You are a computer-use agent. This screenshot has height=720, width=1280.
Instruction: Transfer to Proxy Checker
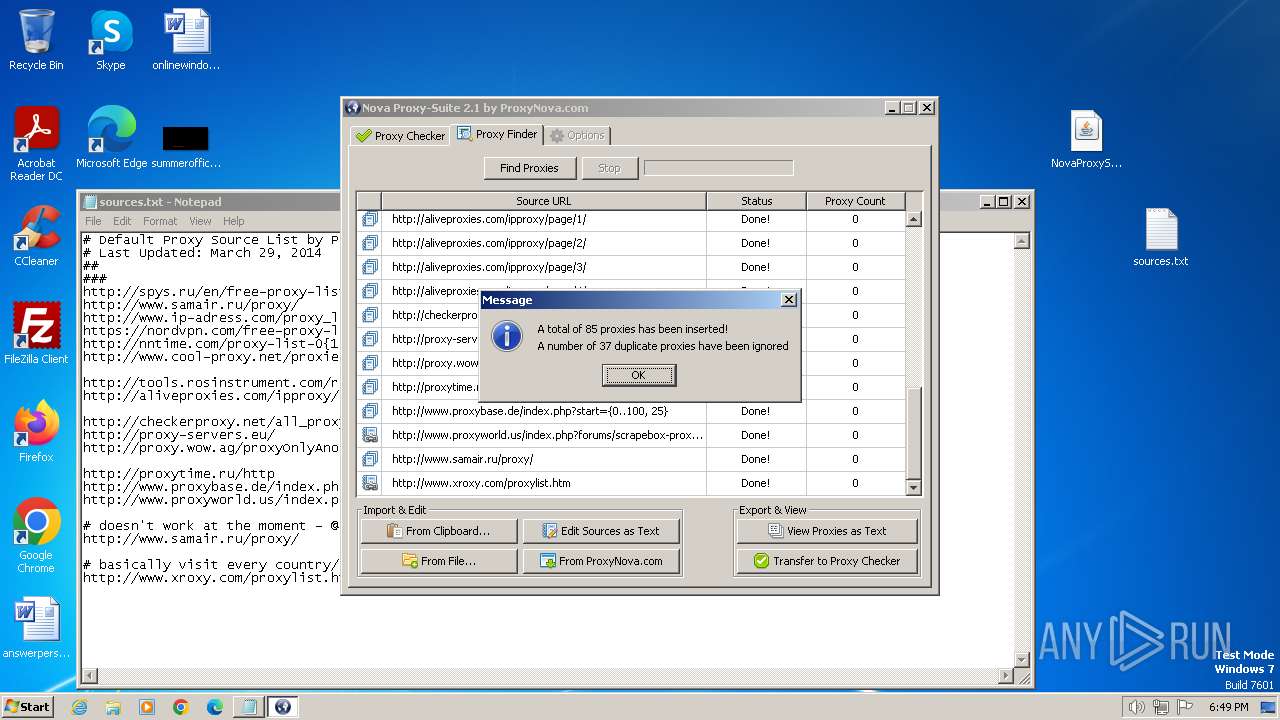click(827, 561)
